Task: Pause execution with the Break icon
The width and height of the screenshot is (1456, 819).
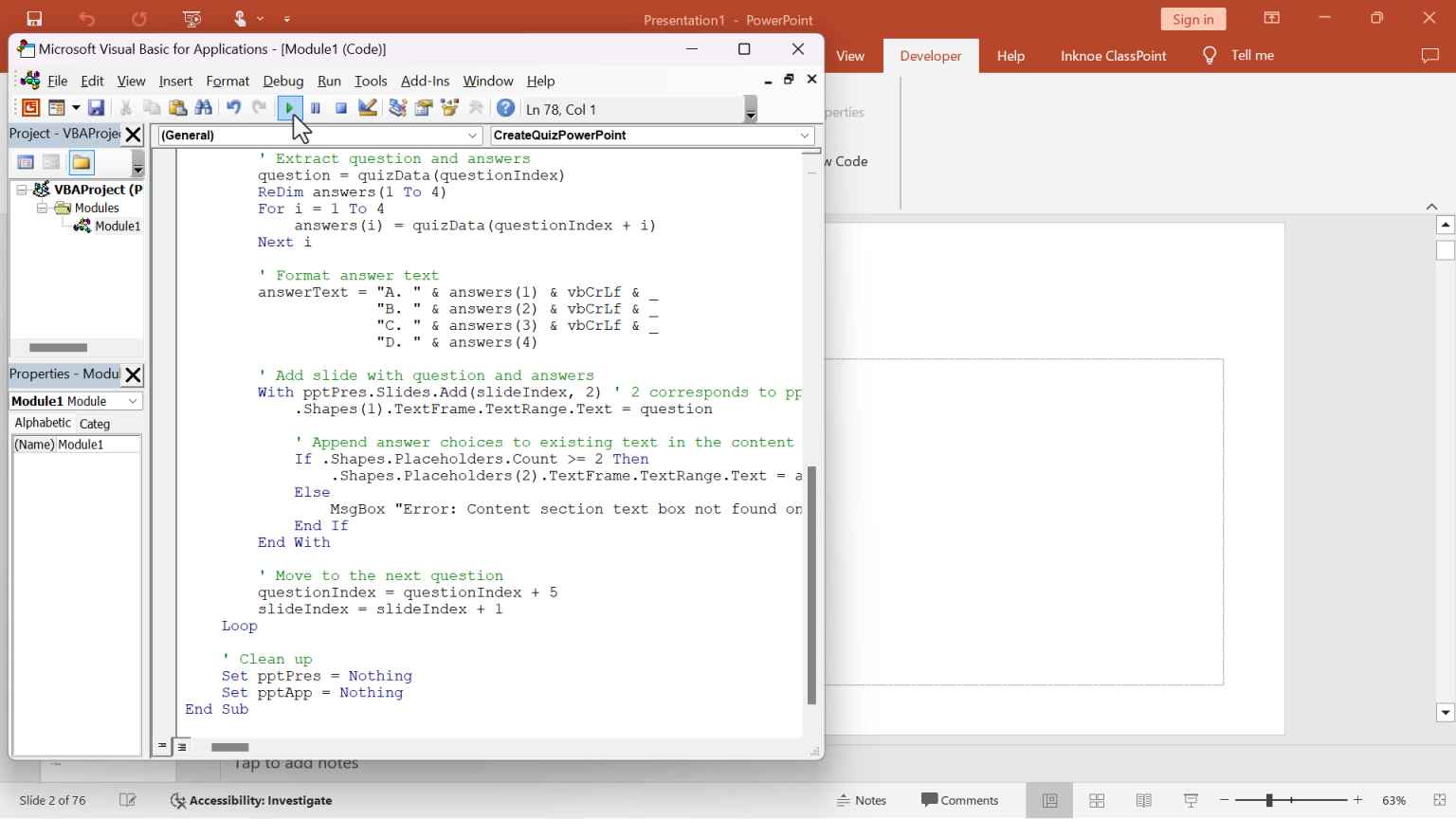Action: [316, 107]
